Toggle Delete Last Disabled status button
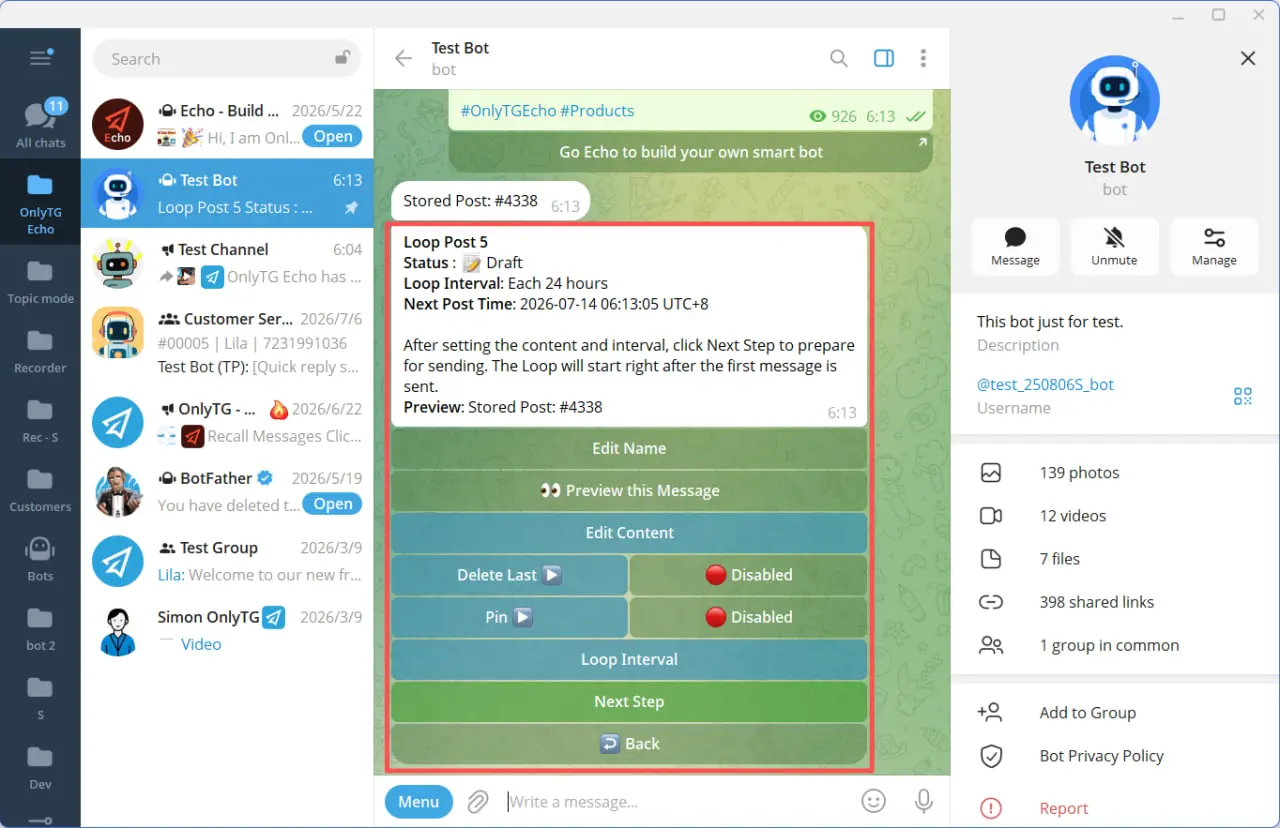Image resolution: width=1280 pixels, height=828 pixels. coord(748,575)
